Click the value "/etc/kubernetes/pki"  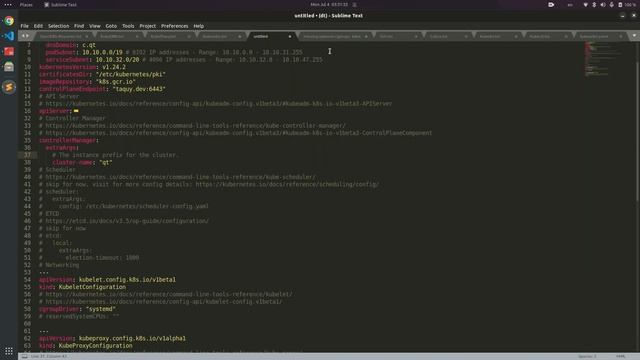pos(131,74)
